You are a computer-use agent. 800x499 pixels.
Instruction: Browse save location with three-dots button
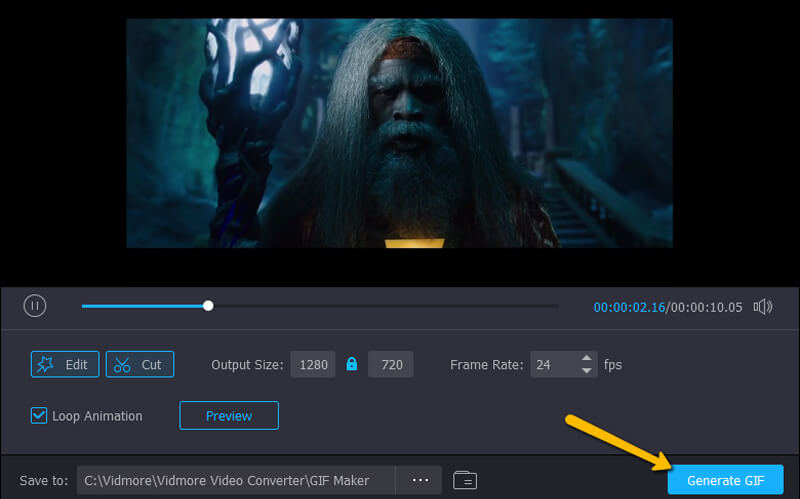click(x=420, y=480)
